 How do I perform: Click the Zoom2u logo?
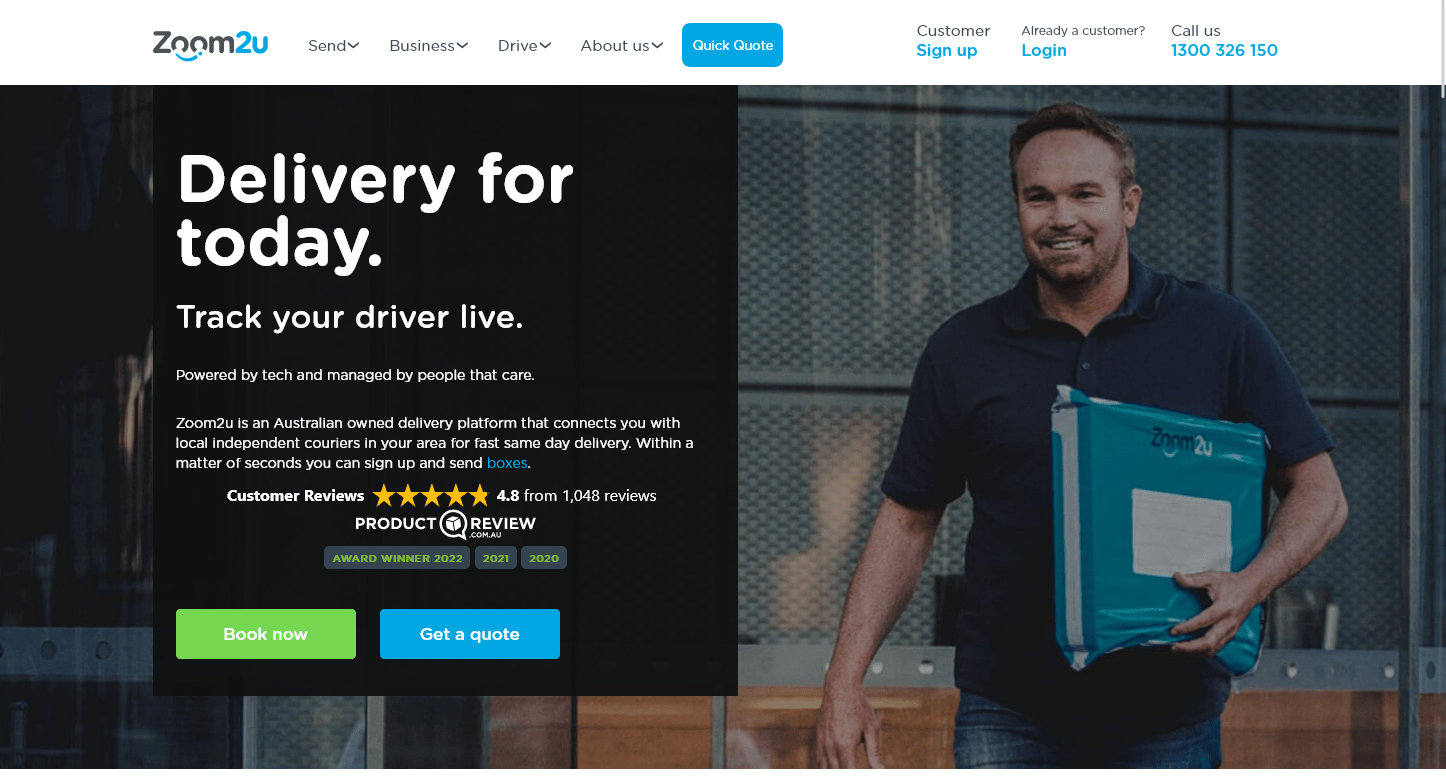click(x=210, y=45)
